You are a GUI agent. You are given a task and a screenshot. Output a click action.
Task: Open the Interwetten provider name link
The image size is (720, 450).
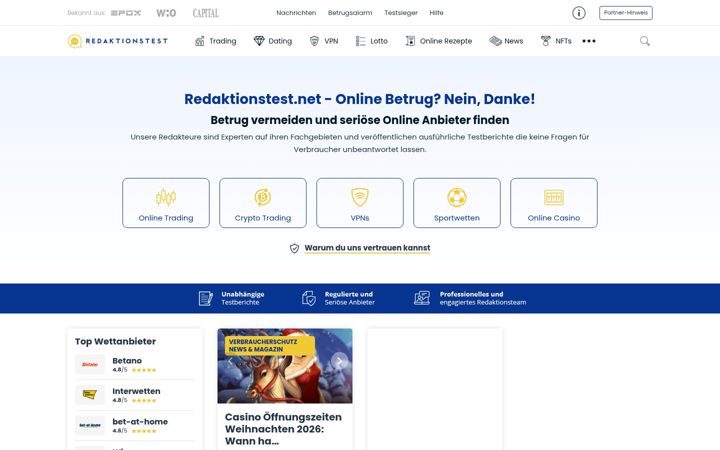click(x=136, y=391)
